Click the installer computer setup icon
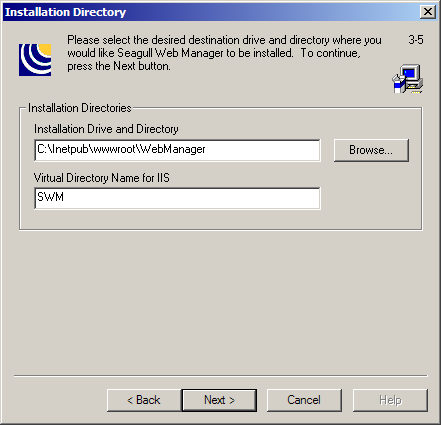The width and height of the screenshot is (441, 425). tap(408, 79)
